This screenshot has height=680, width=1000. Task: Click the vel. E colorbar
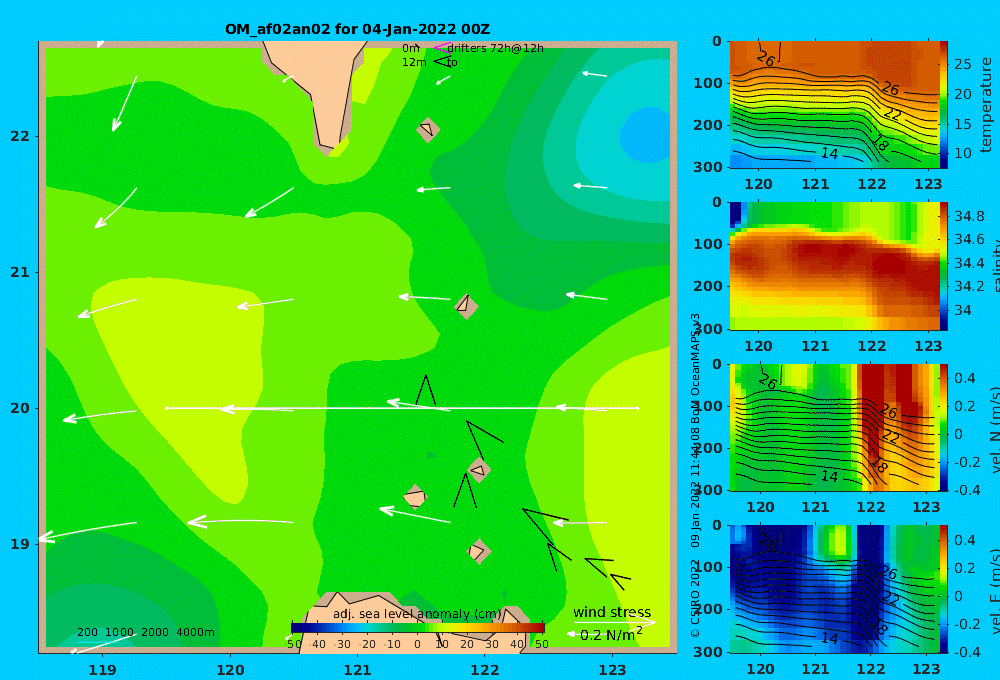(944, 589)
